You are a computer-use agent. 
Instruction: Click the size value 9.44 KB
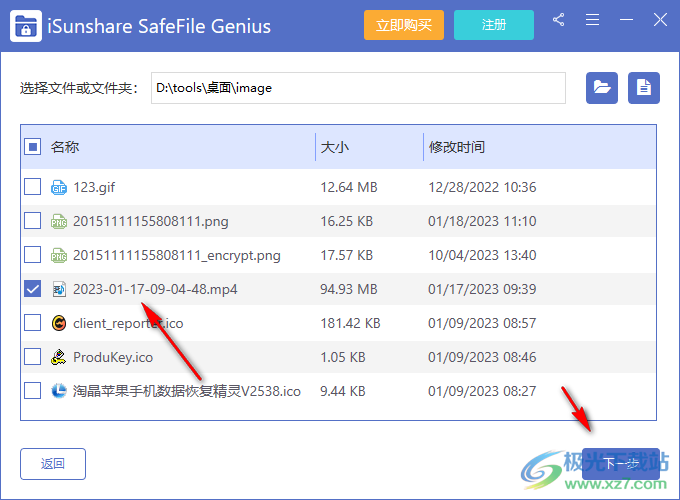click(343, 391)
